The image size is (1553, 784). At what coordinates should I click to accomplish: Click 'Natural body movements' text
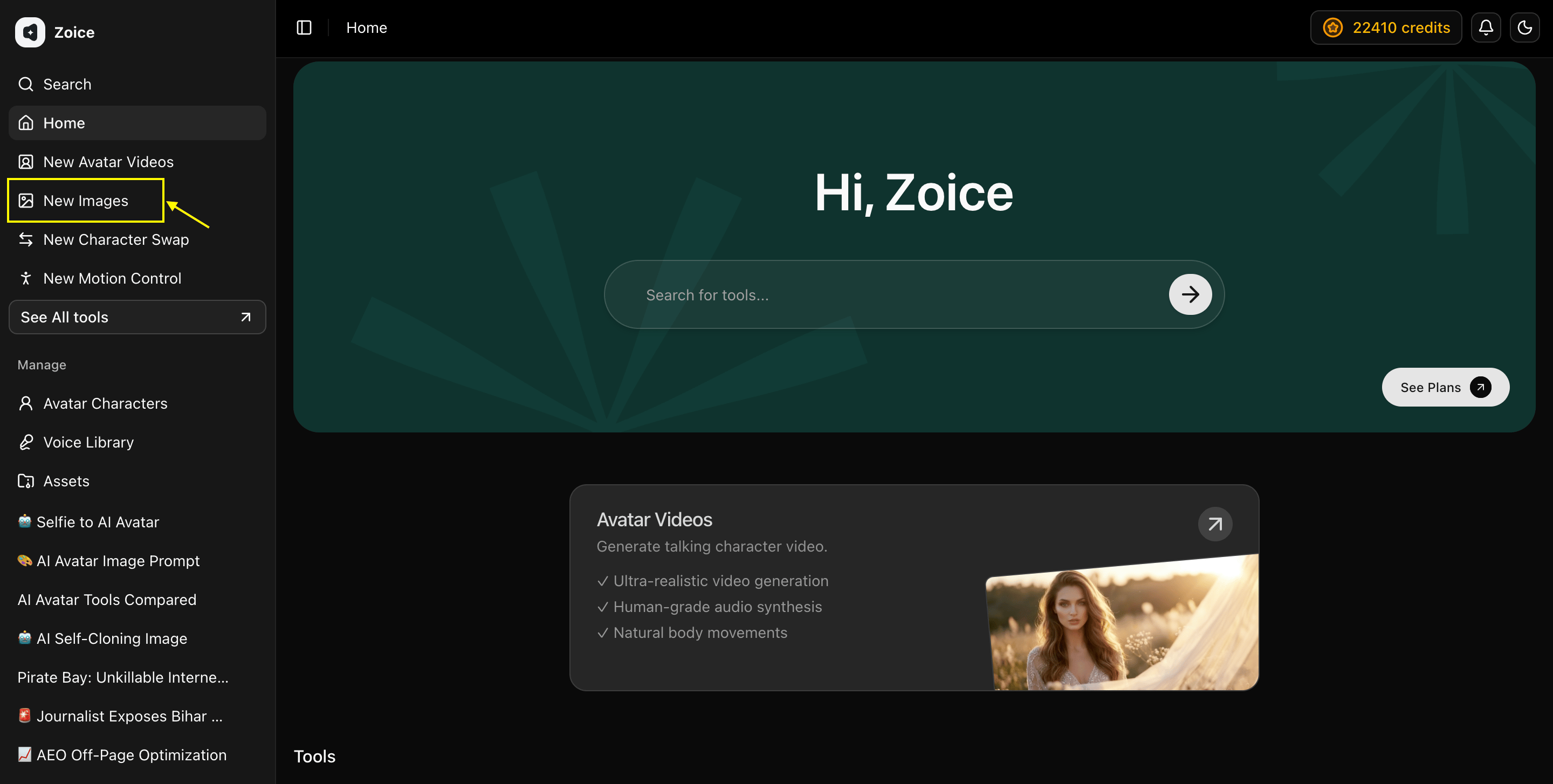pyautogui.click(x=700, y=632)
